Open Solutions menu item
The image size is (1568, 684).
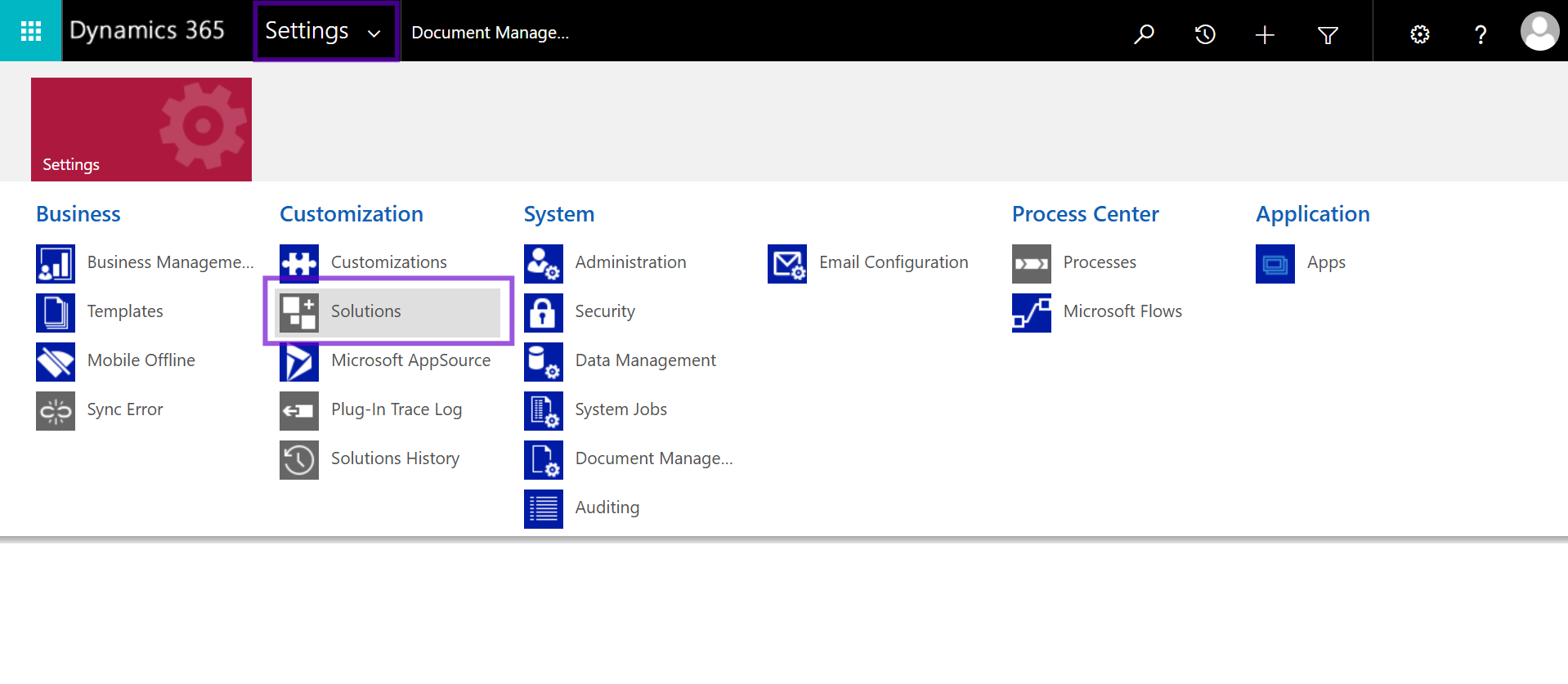pyautogui.click(x=366, y=311)
